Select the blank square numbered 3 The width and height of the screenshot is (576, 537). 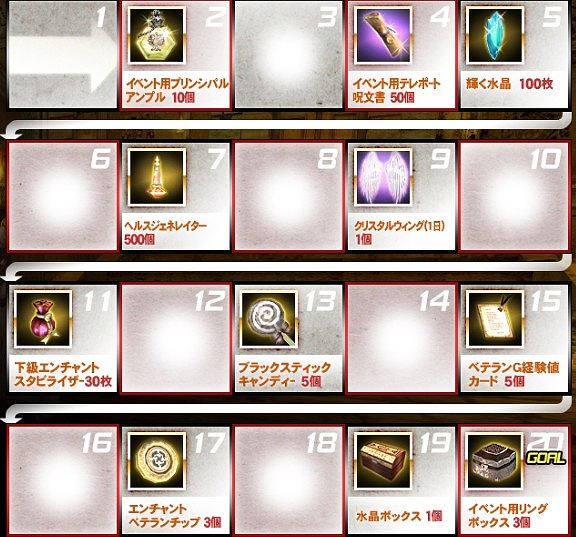point(288,54)
